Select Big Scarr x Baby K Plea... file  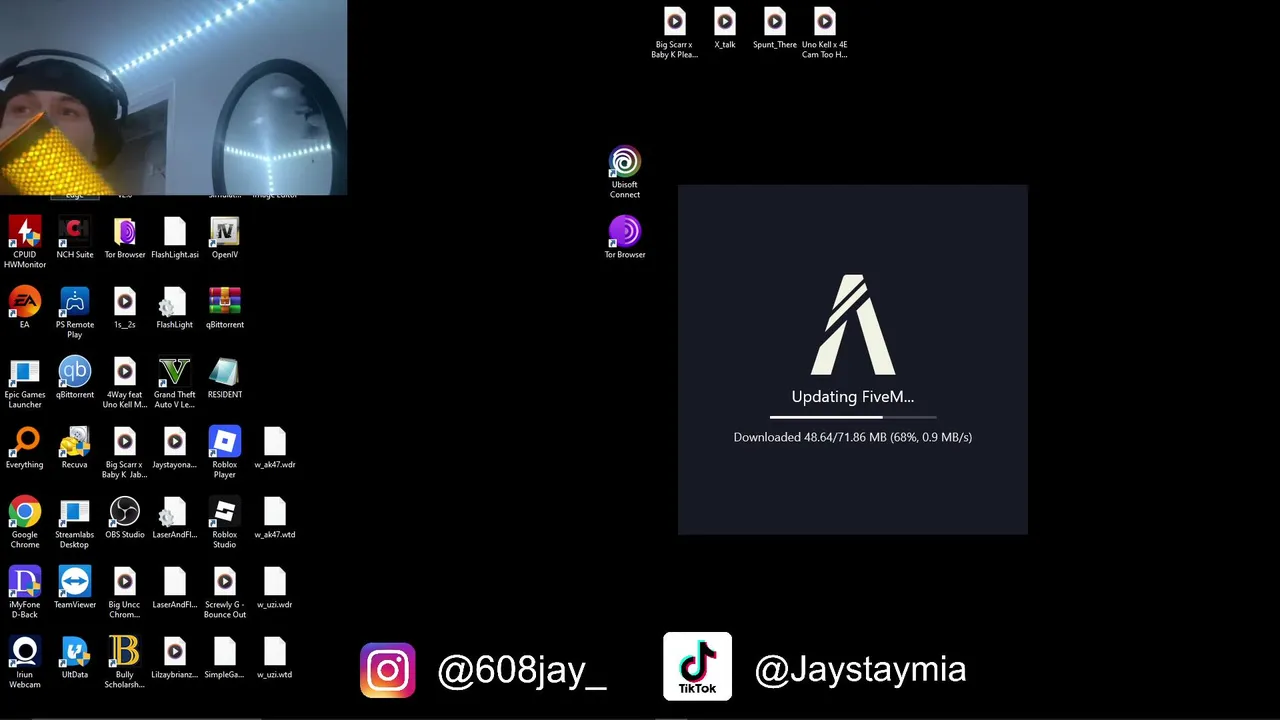675,32
